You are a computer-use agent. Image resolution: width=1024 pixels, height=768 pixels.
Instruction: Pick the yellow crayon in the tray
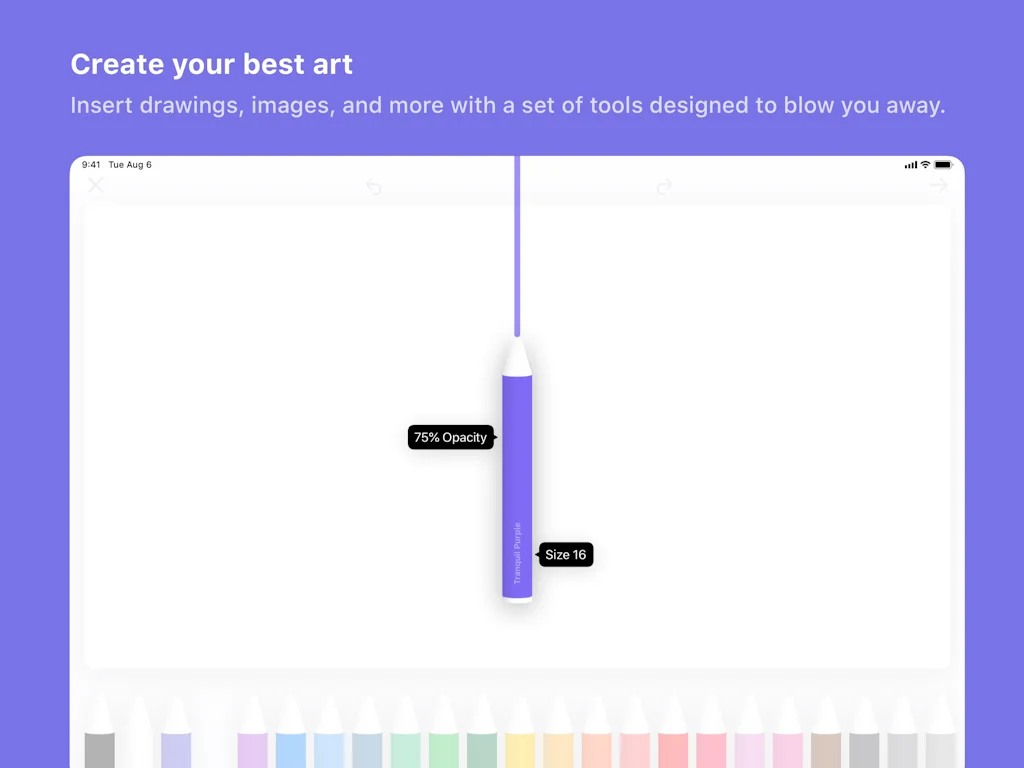[x=520, y=740]
